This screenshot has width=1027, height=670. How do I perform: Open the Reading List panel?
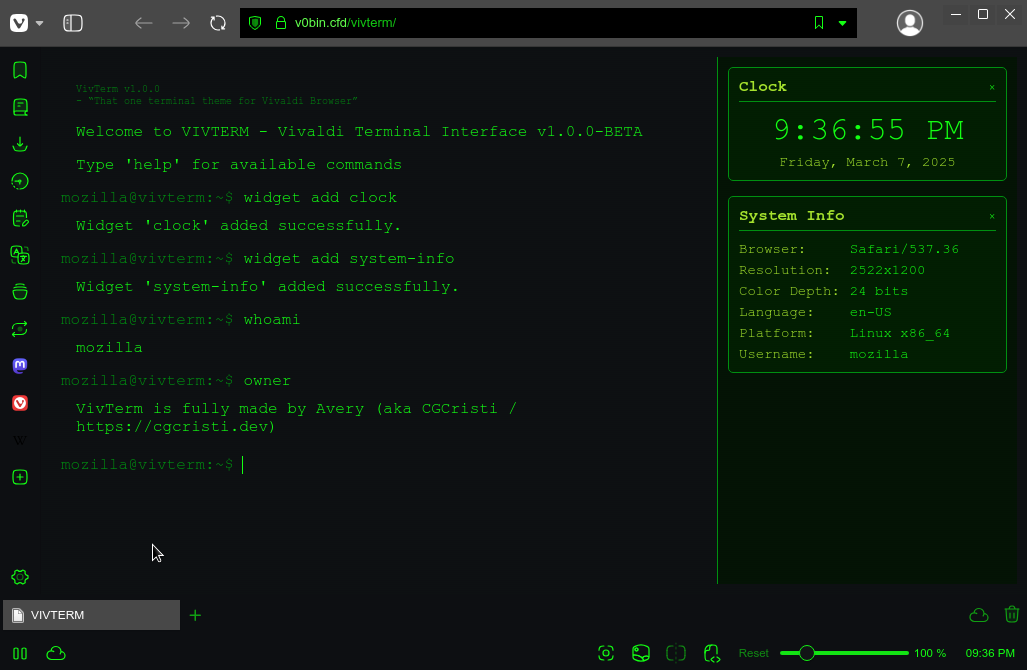pyautogui.click(x=20, y=107)
